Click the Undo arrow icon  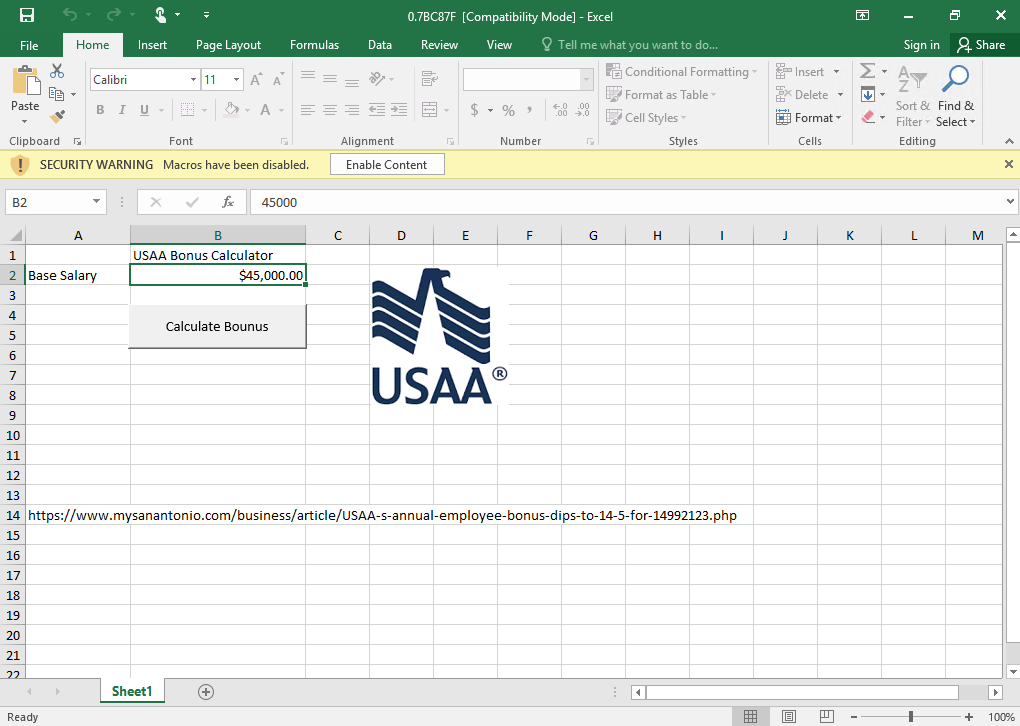pyautogui.click(x=70, y=15)
